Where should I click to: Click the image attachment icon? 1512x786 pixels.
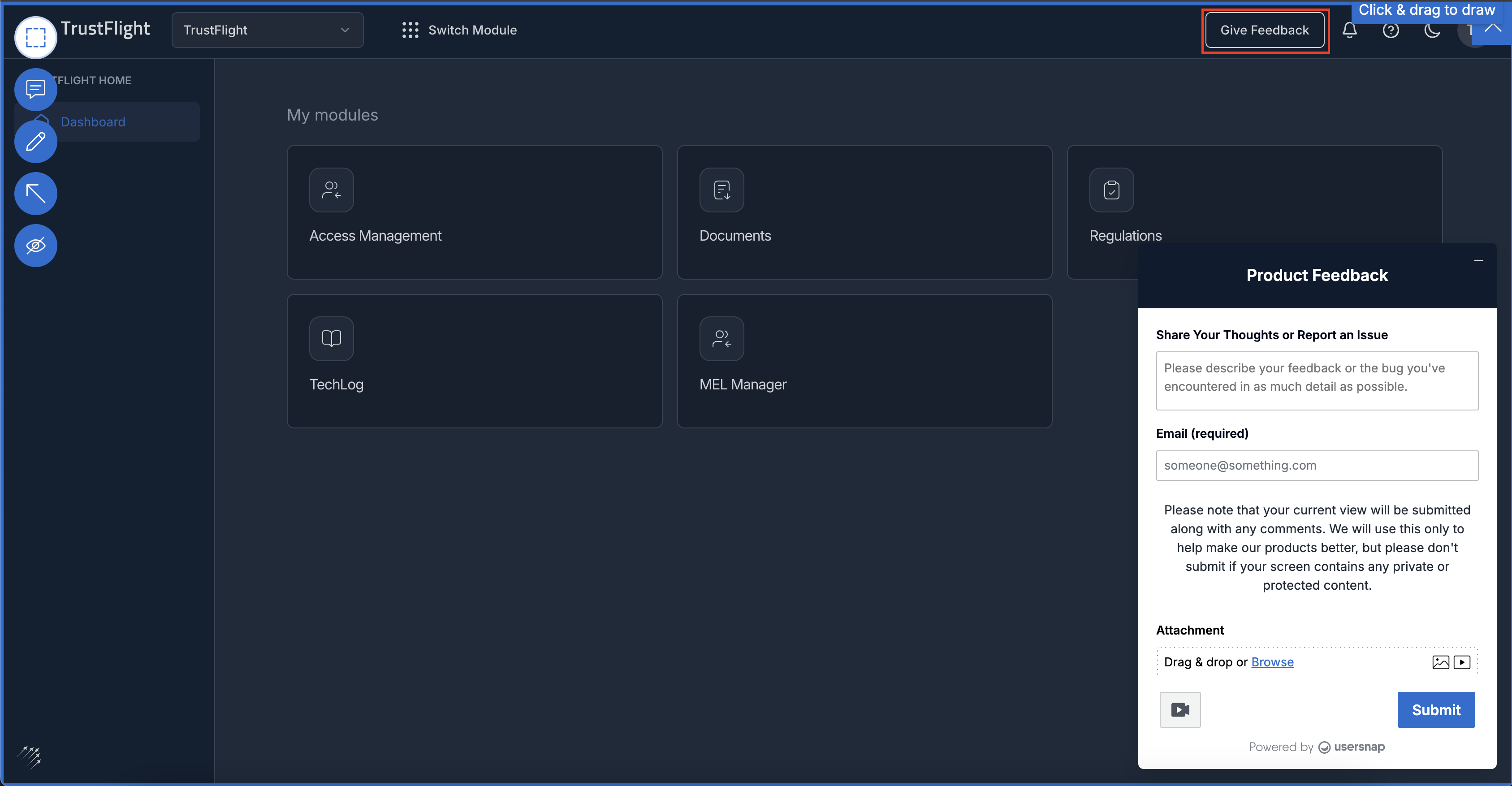click(x=1440, y=662)
